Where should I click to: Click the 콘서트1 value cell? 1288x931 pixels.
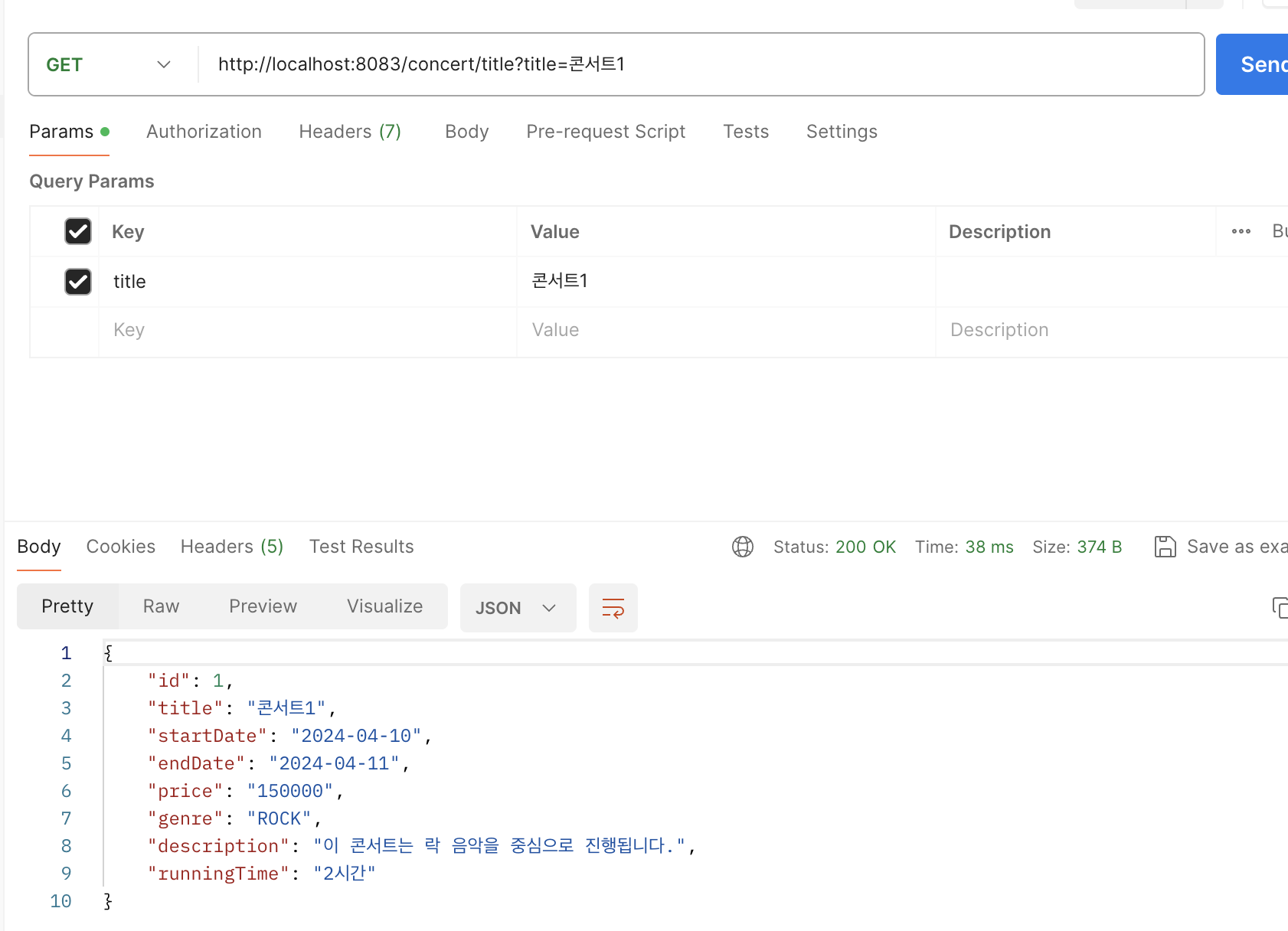(x=726, y=282)
